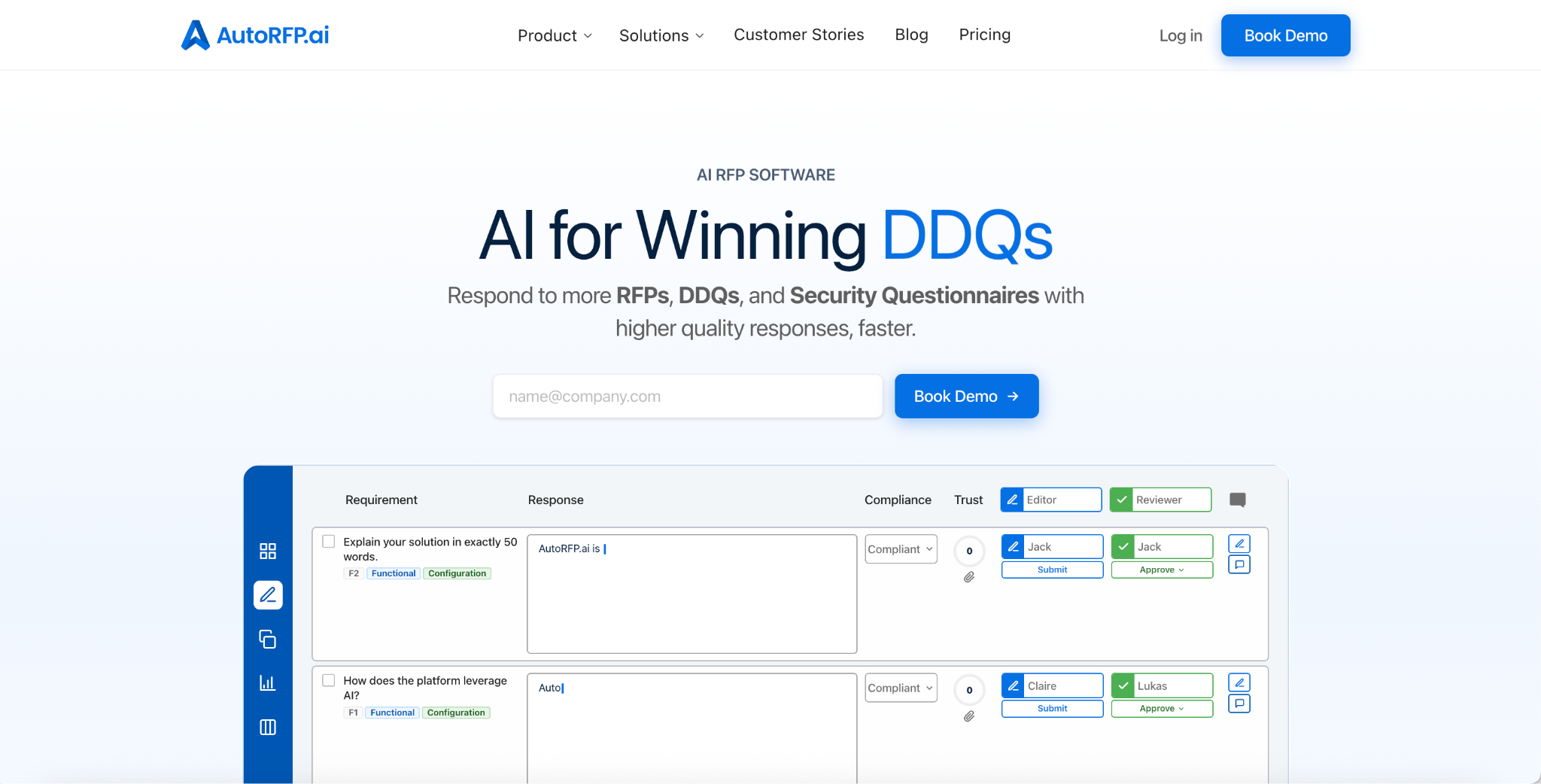Submit the response for editor Jack
The width and height of the screenshot is (1541, 784).
[x=1052, y=570]
